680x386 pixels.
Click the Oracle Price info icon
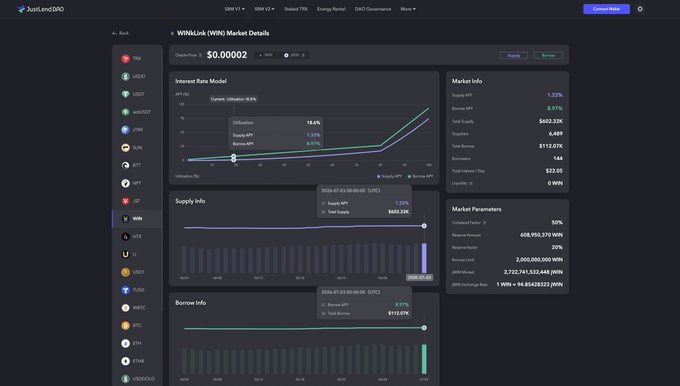(x=200, y=55)
